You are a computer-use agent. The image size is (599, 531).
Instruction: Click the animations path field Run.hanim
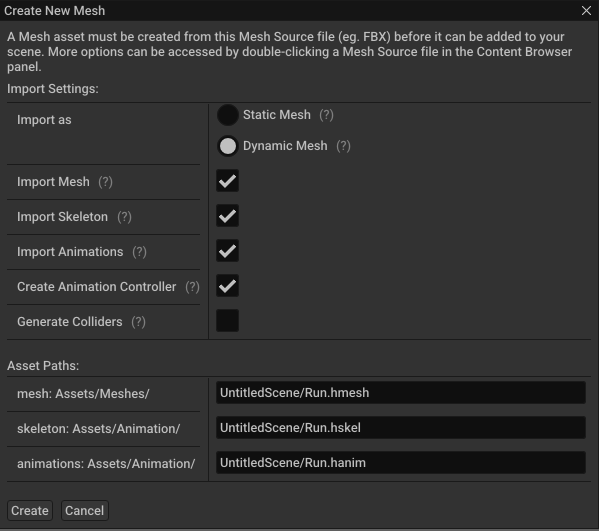[x=401, y=463]
